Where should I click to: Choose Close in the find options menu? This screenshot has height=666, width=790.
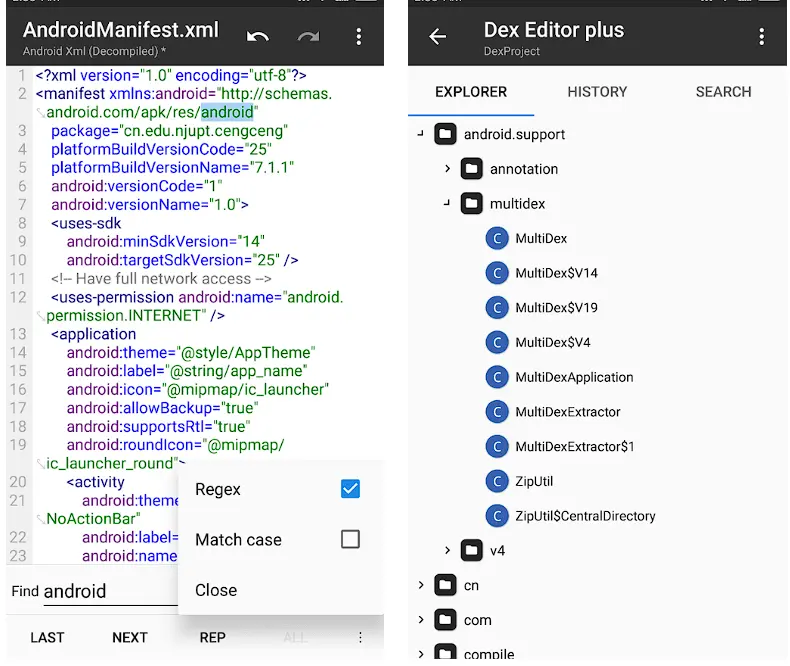216,590
